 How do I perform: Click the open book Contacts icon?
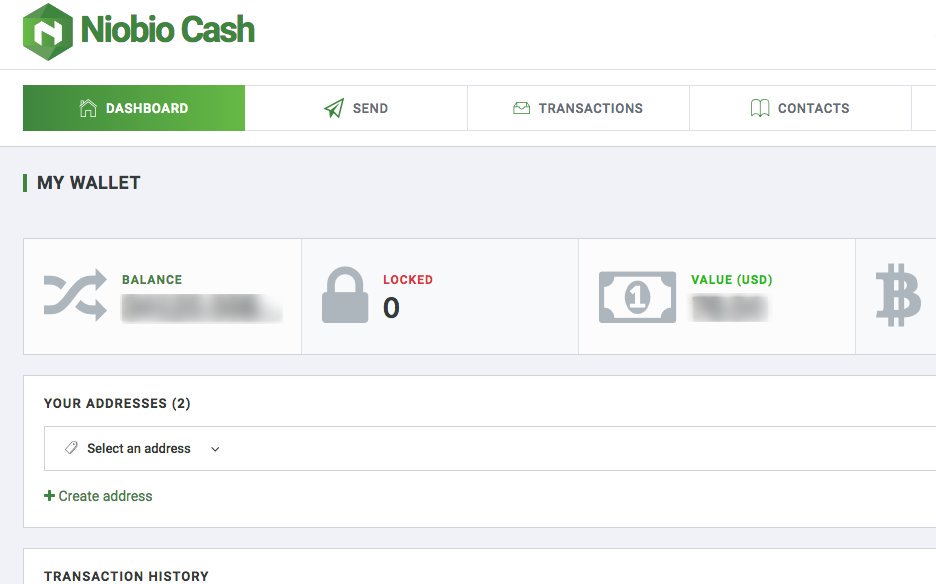click(x=759, y=108)
